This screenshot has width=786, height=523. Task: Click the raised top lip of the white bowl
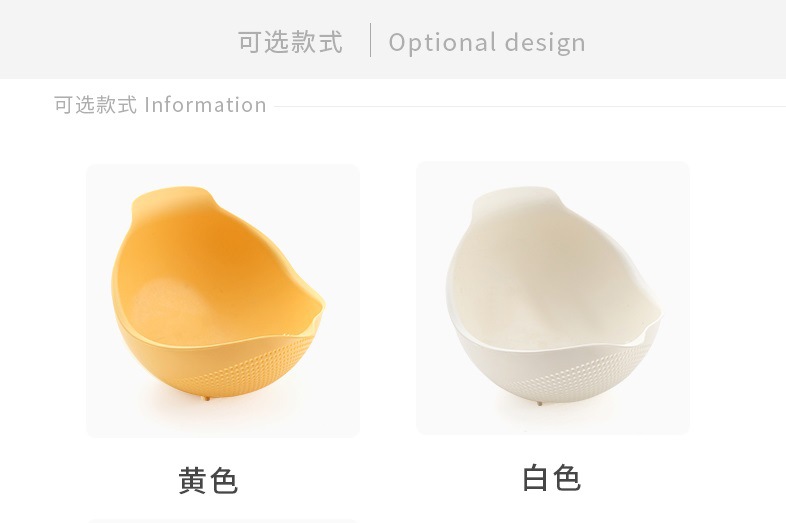point(511,195)
